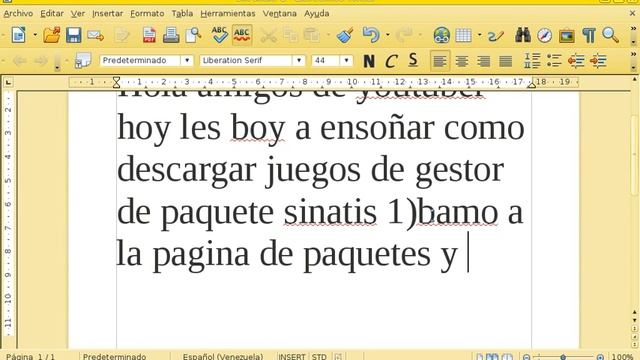The image size is (640, 360).
Task: Expand the Predeterminado paragraph style list
Action: (x=187, y=60)
